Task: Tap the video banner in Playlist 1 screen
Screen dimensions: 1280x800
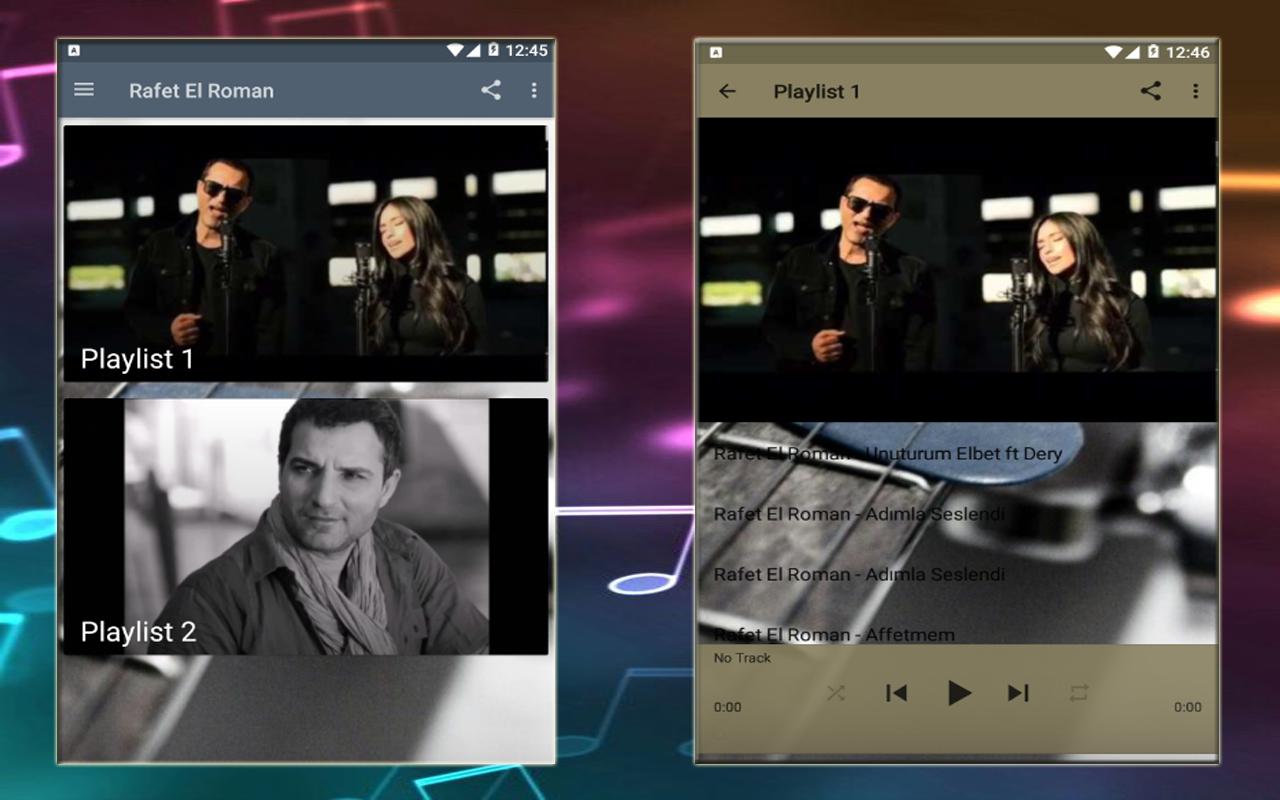Action: click(x=957, y=270)
